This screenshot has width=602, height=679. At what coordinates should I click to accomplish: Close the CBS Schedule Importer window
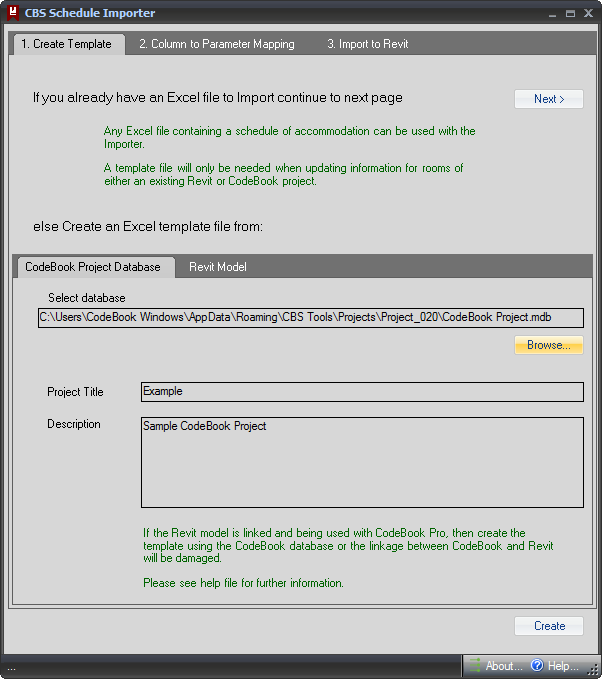coord(588,13)
